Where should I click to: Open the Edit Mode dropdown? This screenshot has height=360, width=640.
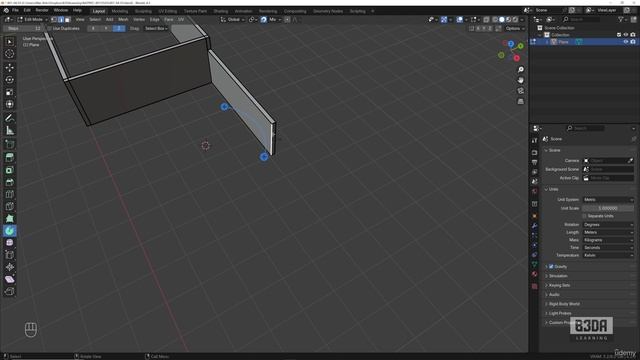pos(32,19)
